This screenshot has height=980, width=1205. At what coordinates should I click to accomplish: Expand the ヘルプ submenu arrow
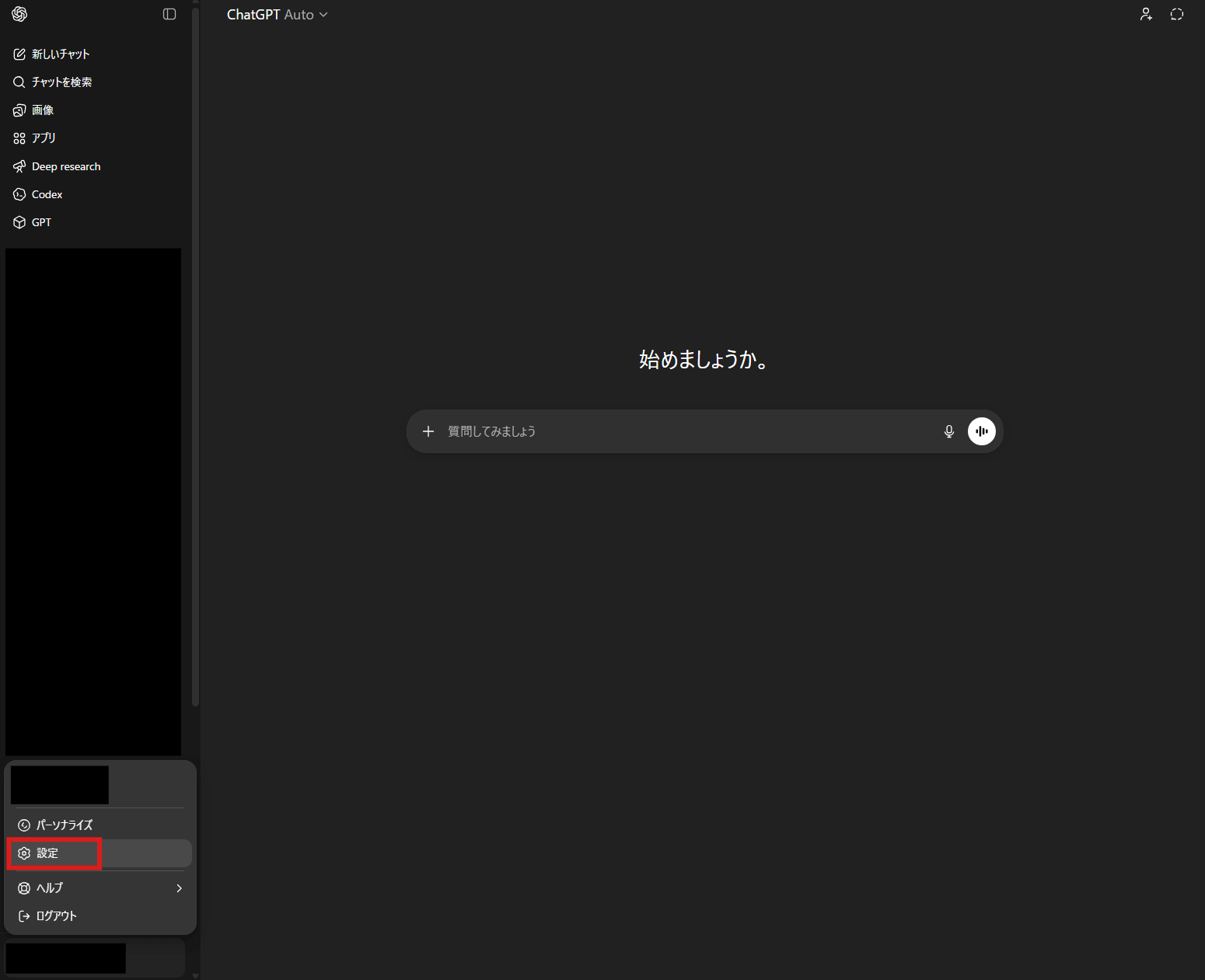click(x=179, y=888)
